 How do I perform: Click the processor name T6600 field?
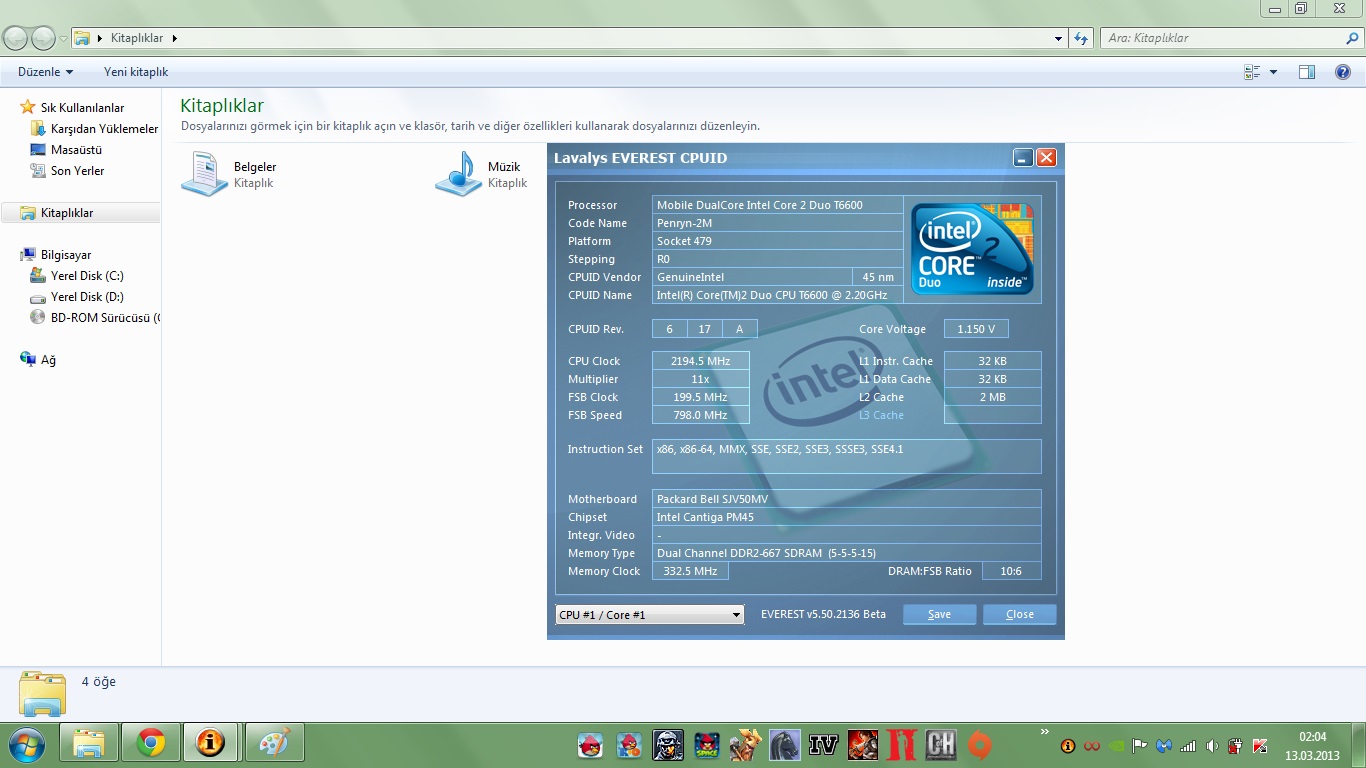(777, 205)
